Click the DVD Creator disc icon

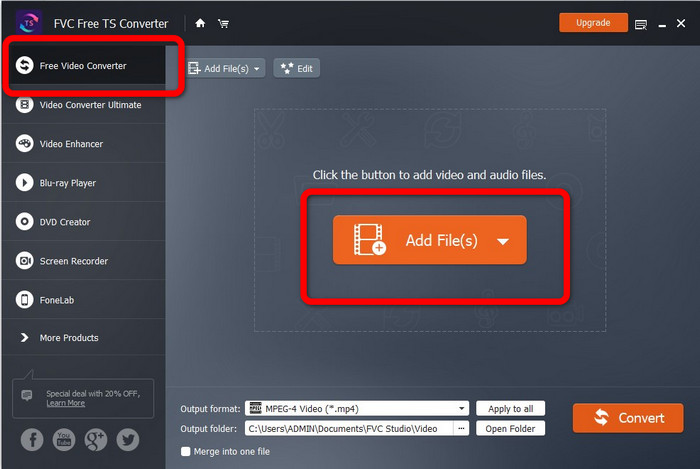[25, 221]
